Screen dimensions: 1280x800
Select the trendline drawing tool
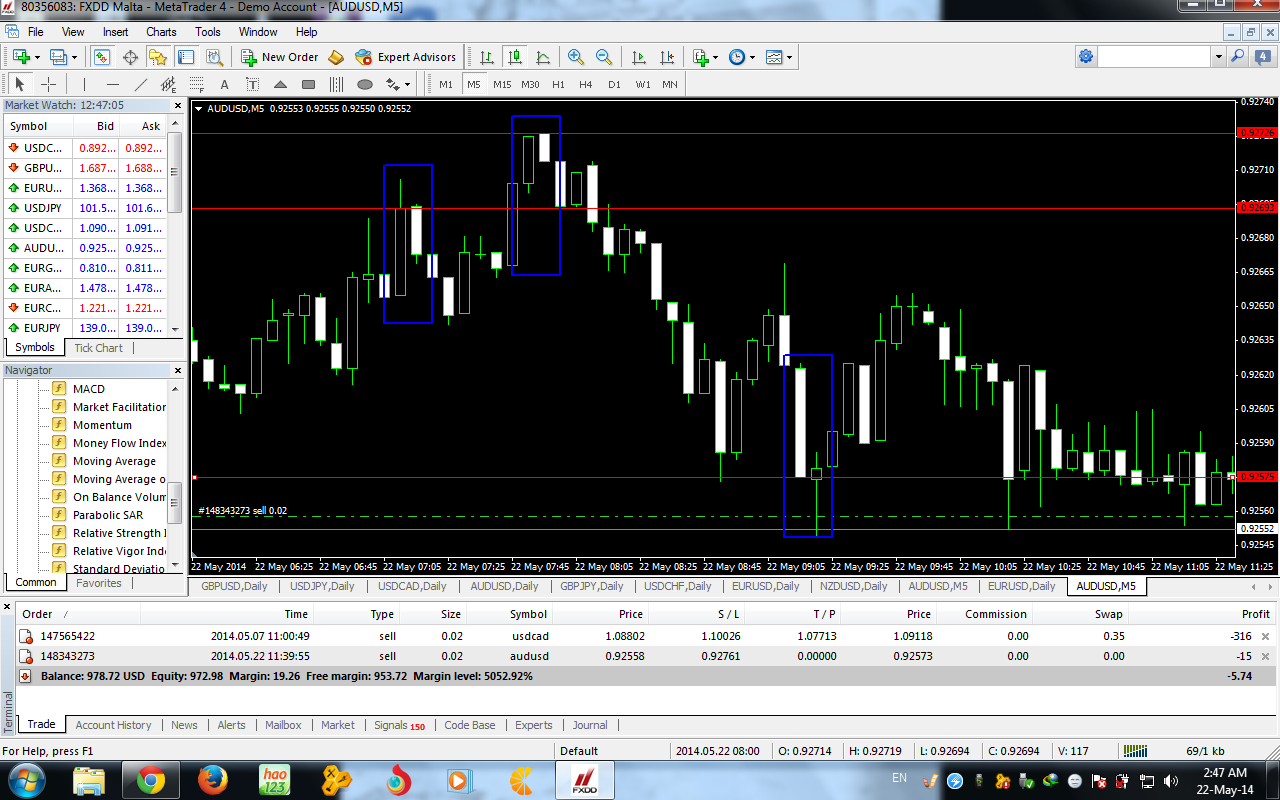tap(141, 84)
